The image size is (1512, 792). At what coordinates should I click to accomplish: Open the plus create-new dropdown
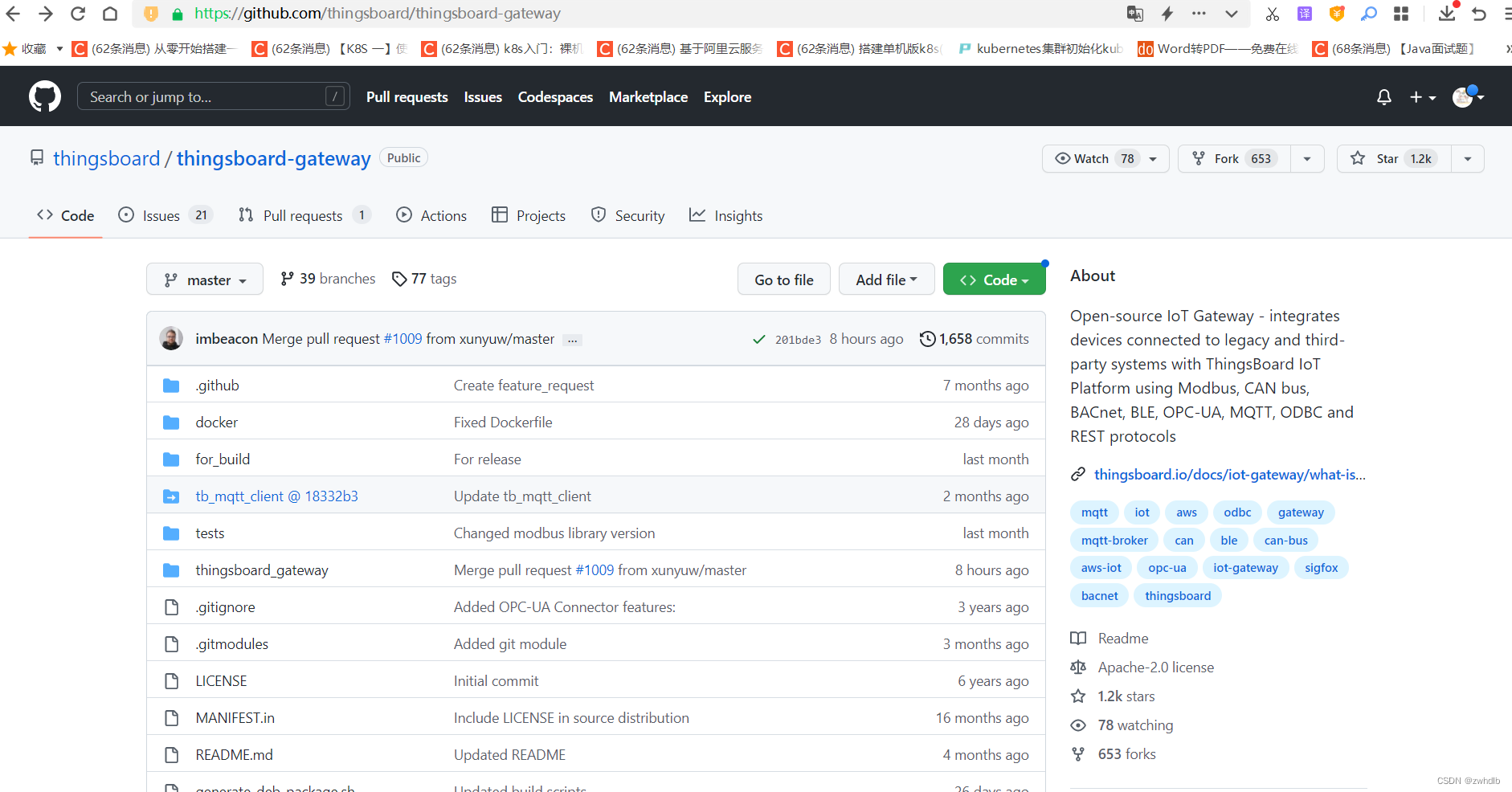[x=1423, y=97]
